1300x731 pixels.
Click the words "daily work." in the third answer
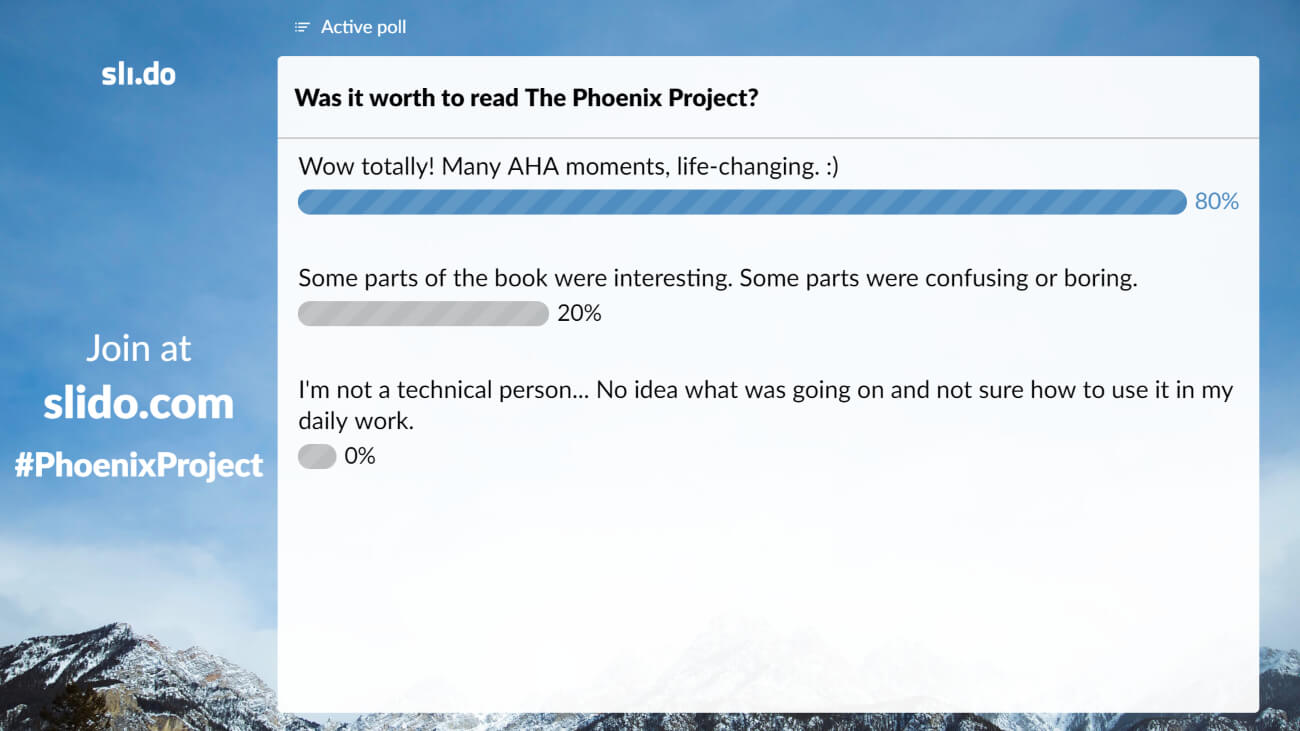coord(356,421)
